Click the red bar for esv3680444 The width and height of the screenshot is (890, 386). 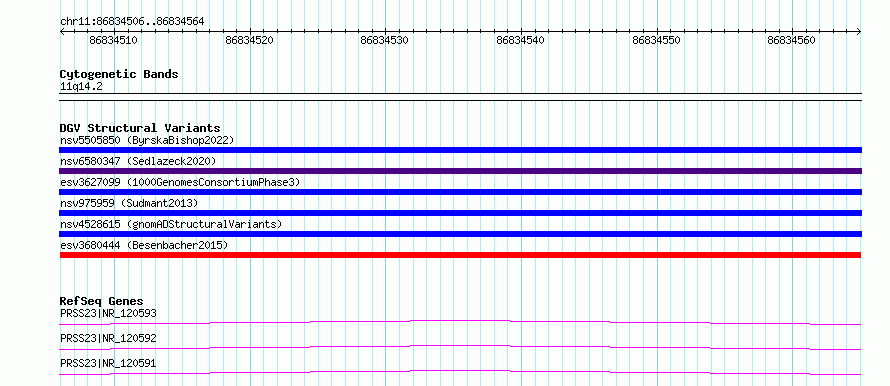460,255
